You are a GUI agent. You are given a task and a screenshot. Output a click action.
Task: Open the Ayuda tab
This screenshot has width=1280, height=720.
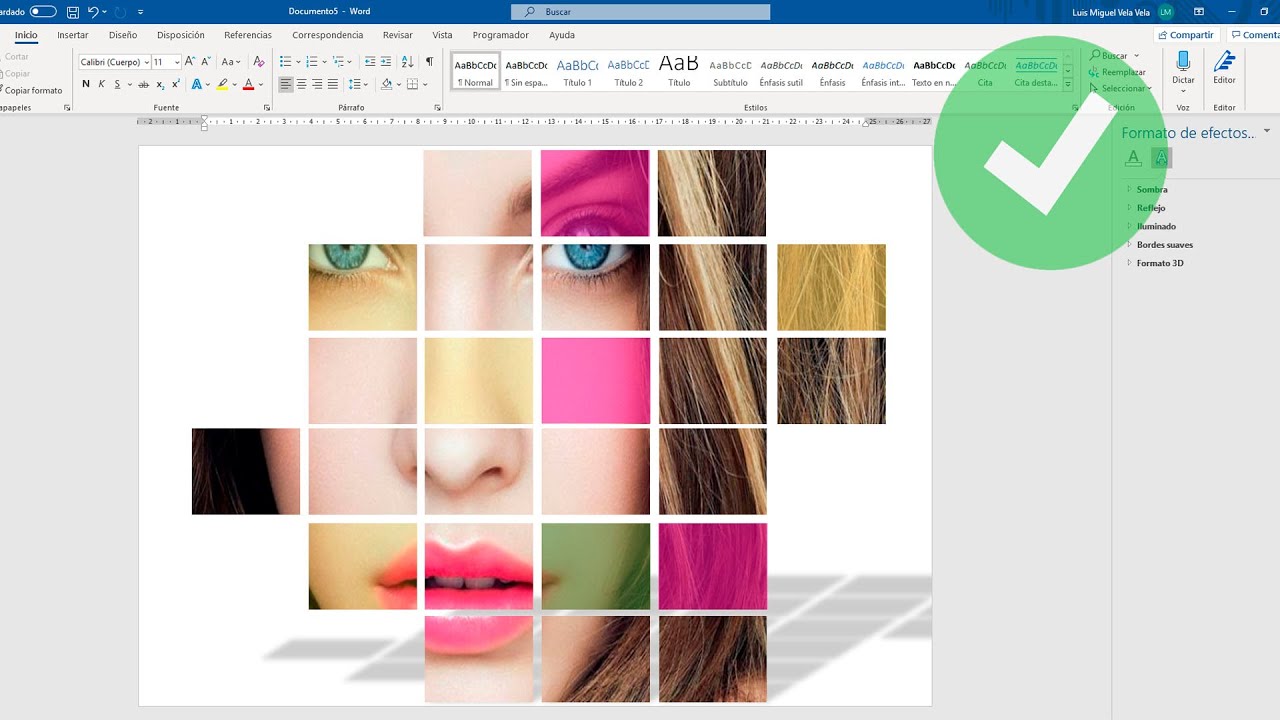coord(562,35)
